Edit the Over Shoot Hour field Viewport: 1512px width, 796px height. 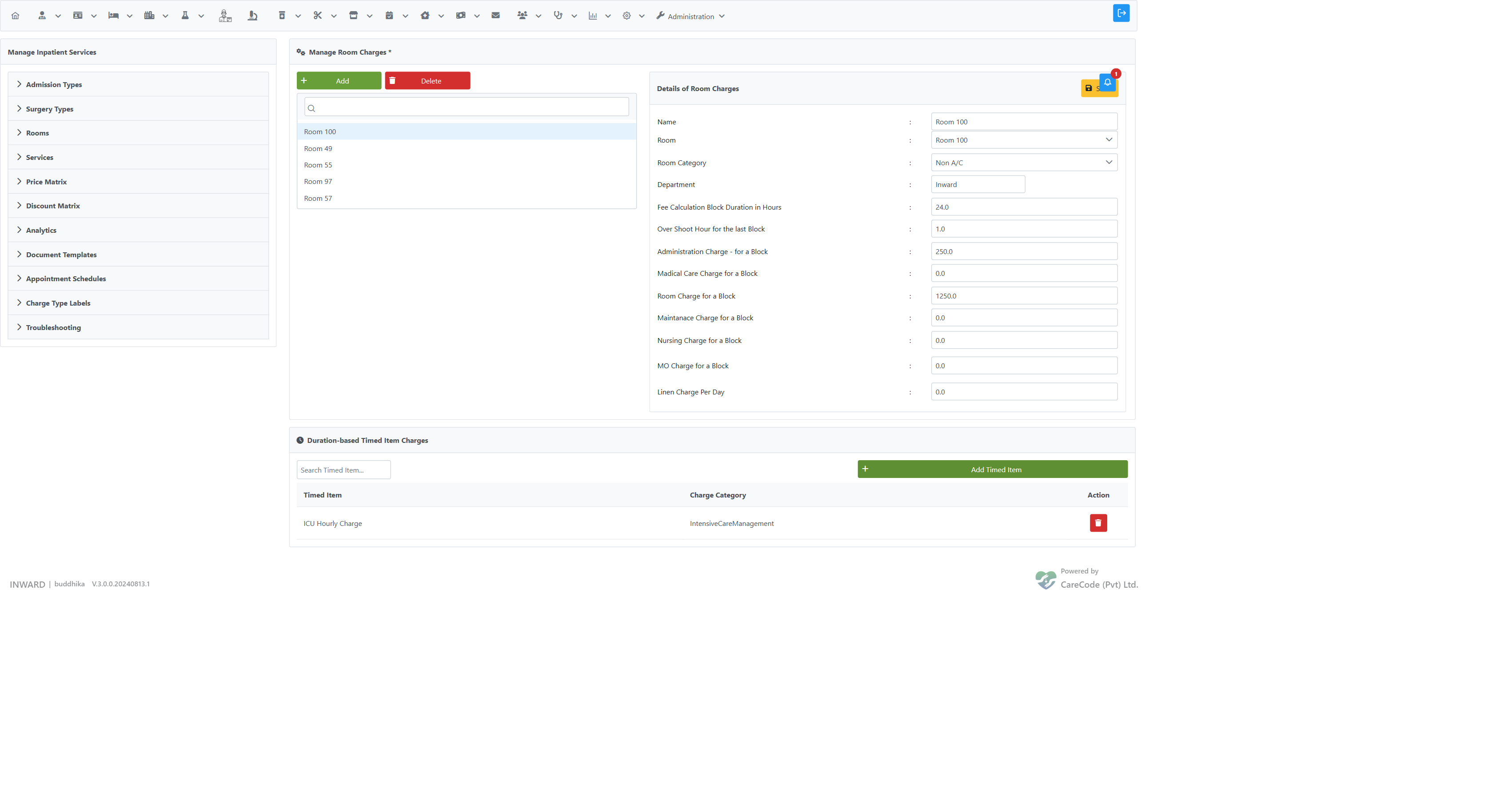pos(1024,229)
